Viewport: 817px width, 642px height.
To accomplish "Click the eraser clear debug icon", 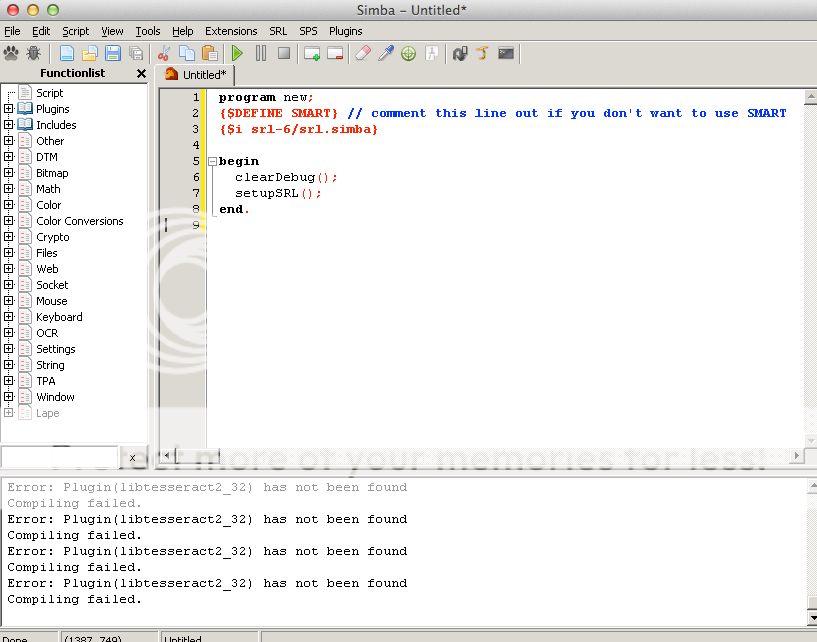I will (362, 53).
